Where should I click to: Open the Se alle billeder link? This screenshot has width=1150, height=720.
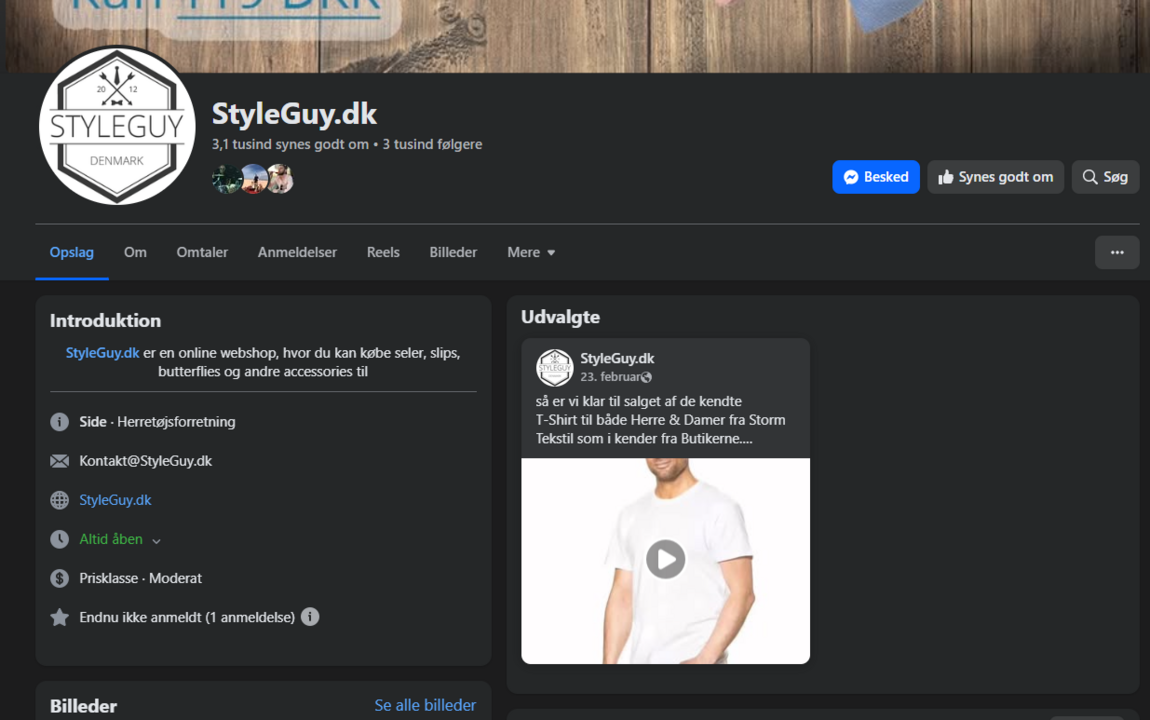point(425,705)
